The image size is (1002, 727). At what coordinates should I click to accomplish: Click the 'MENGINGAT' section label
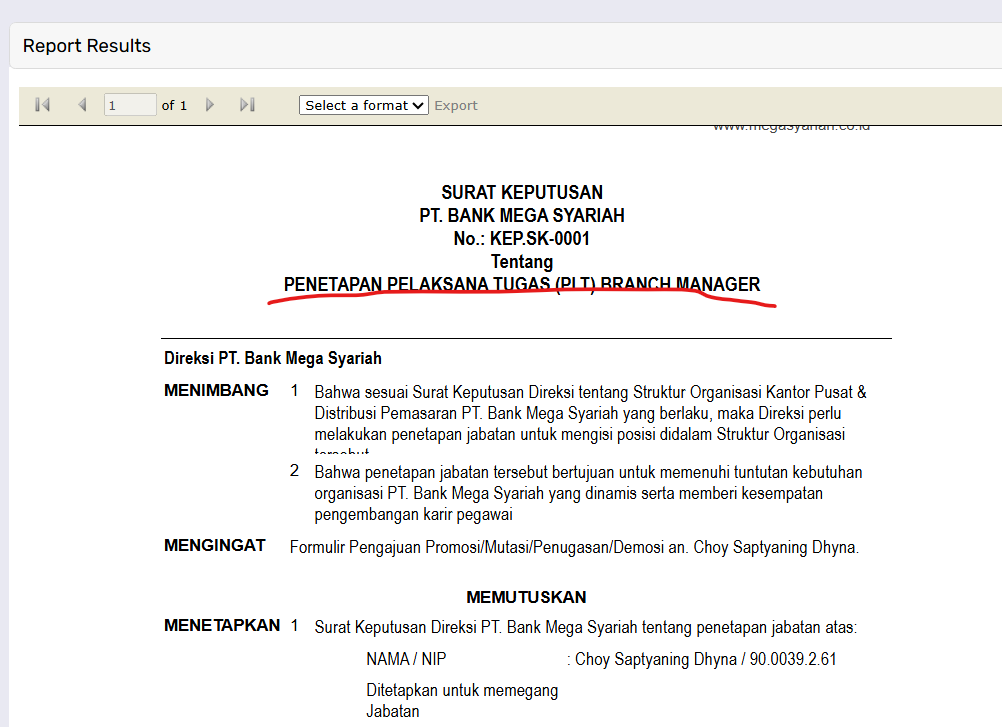click(x=215, y=546)
